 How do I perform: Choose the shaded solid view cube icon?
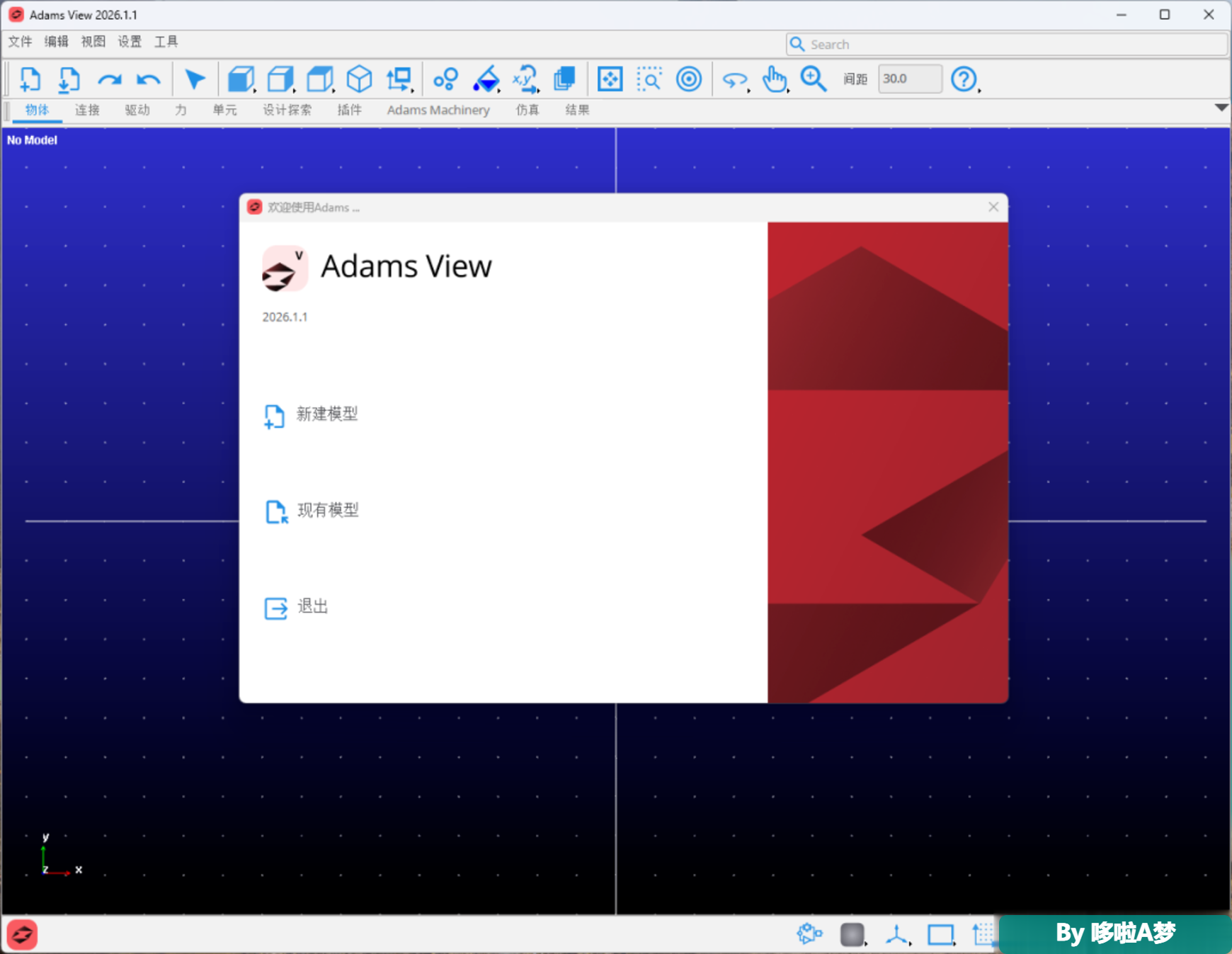(241, 79)
